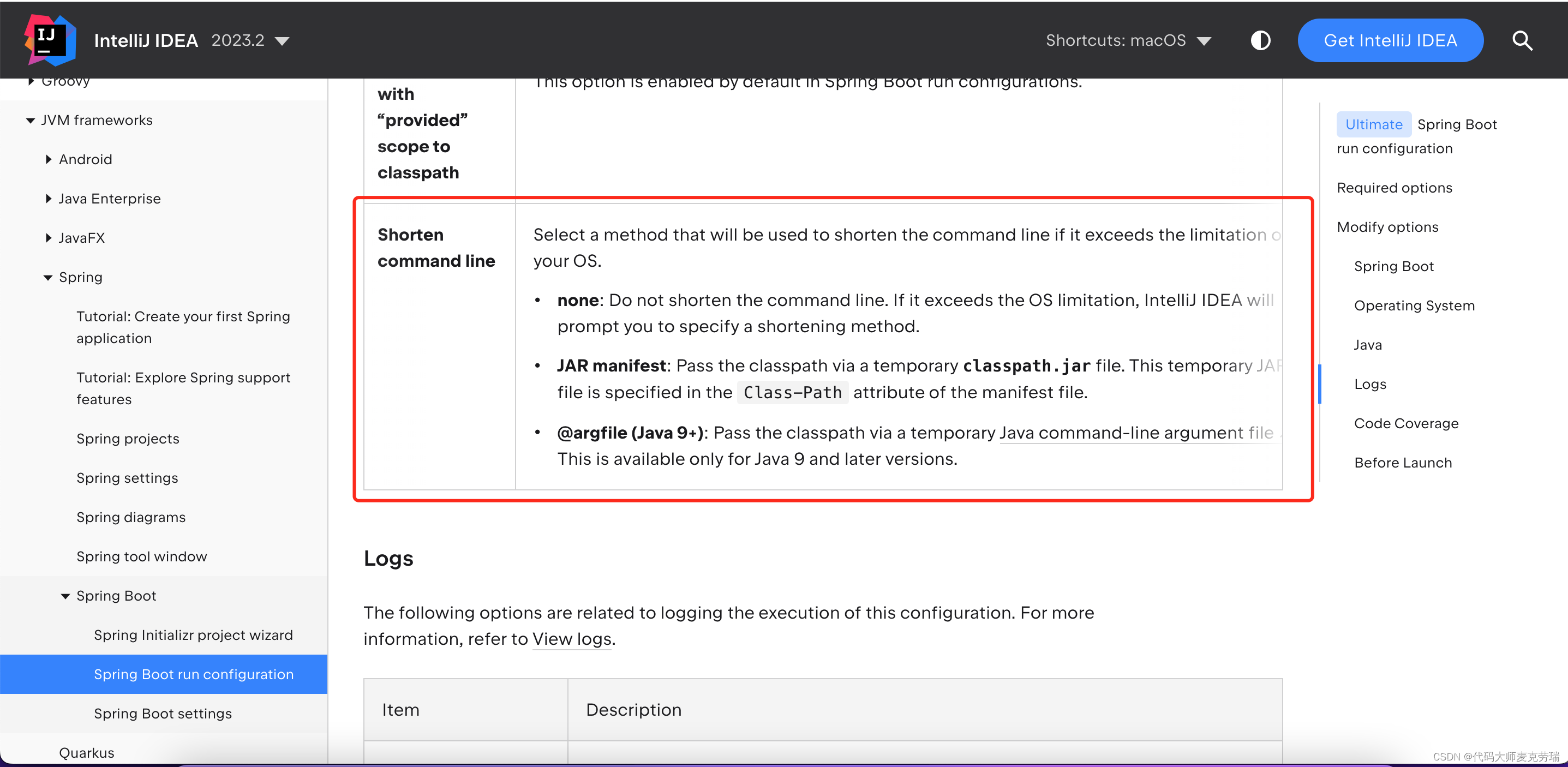Open the 2023.2 version dropdown
The height and width of the screenshot is (767, 1568).
[x=250, y=40]
